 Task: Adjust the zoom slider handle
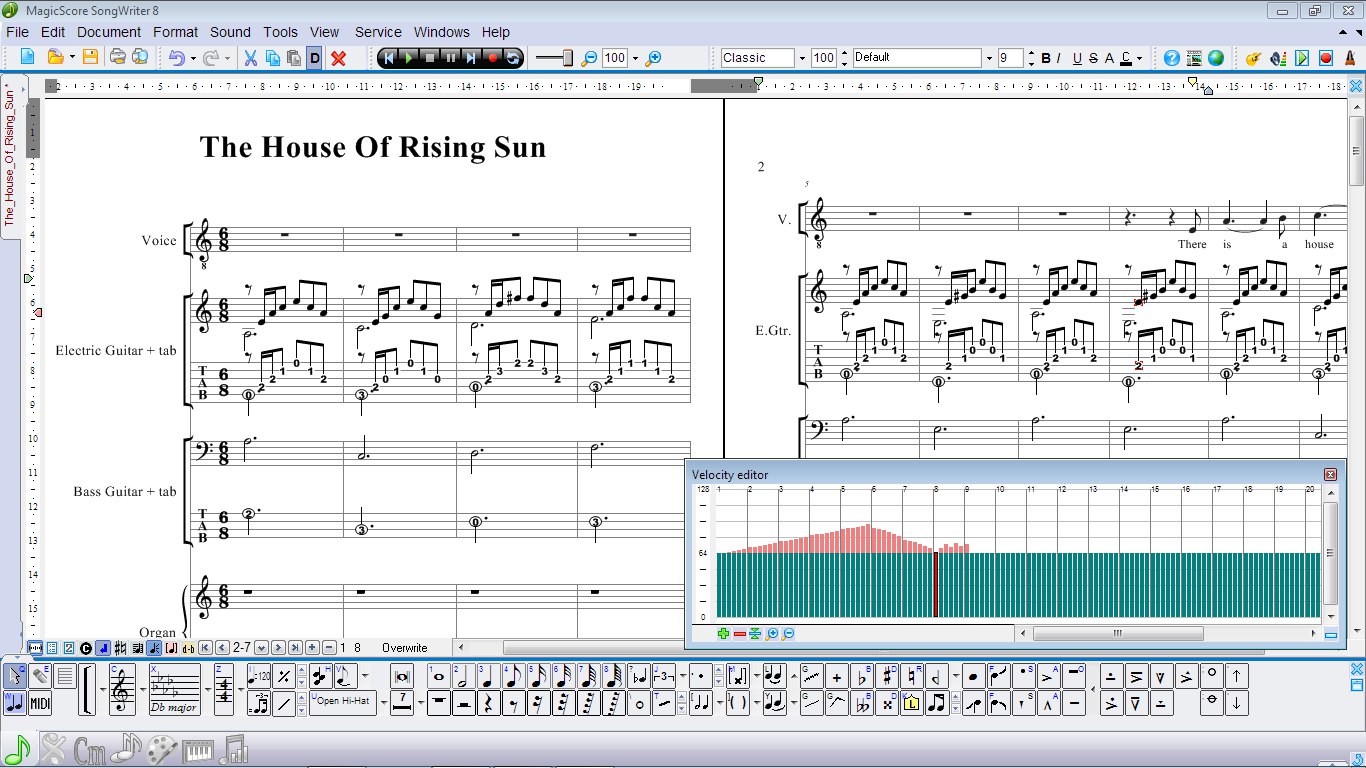coord(568,58)
